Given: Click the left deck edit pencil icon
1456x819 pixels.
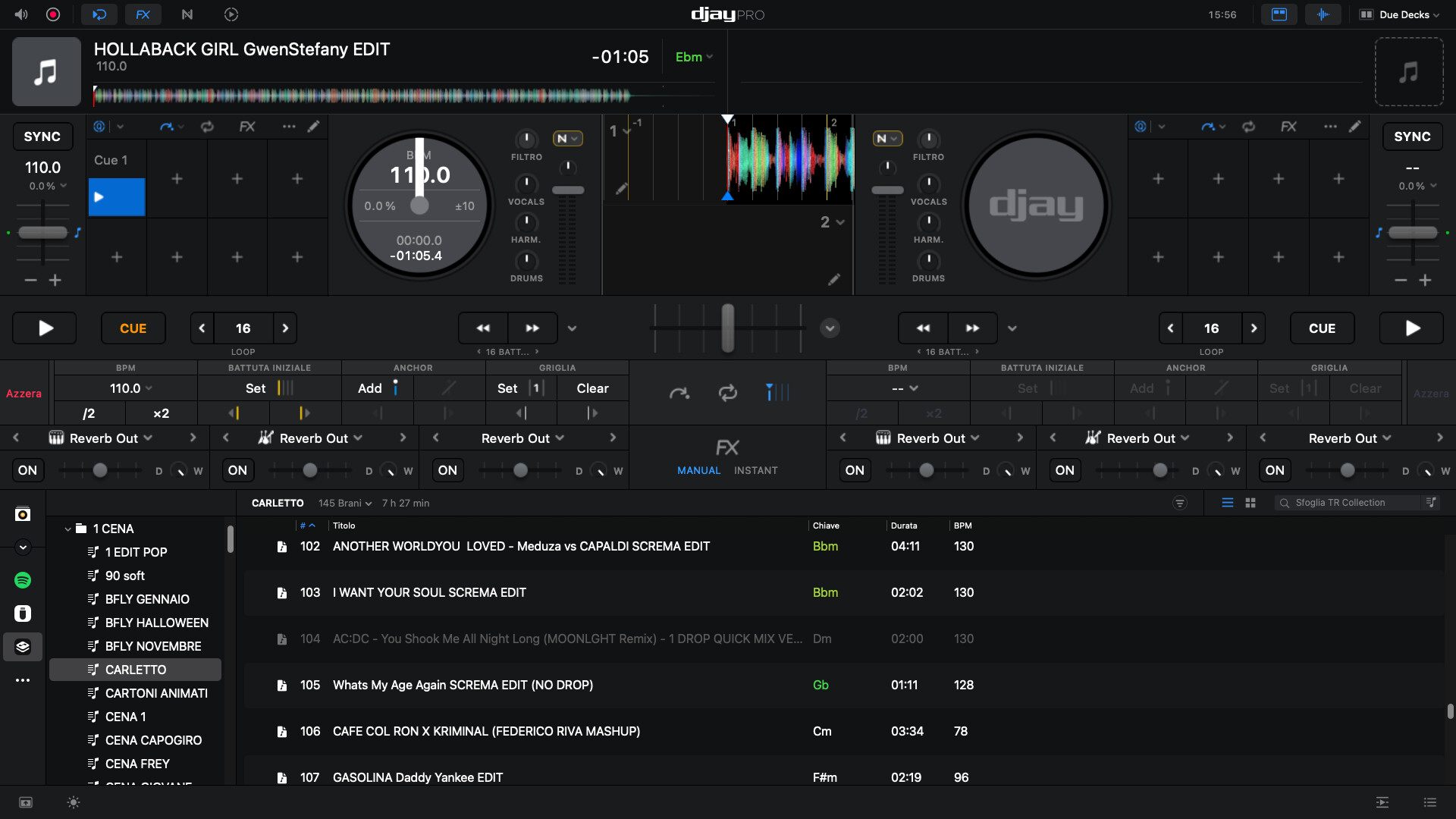Looking at the screenshot, I should click(x=313, y=127).
